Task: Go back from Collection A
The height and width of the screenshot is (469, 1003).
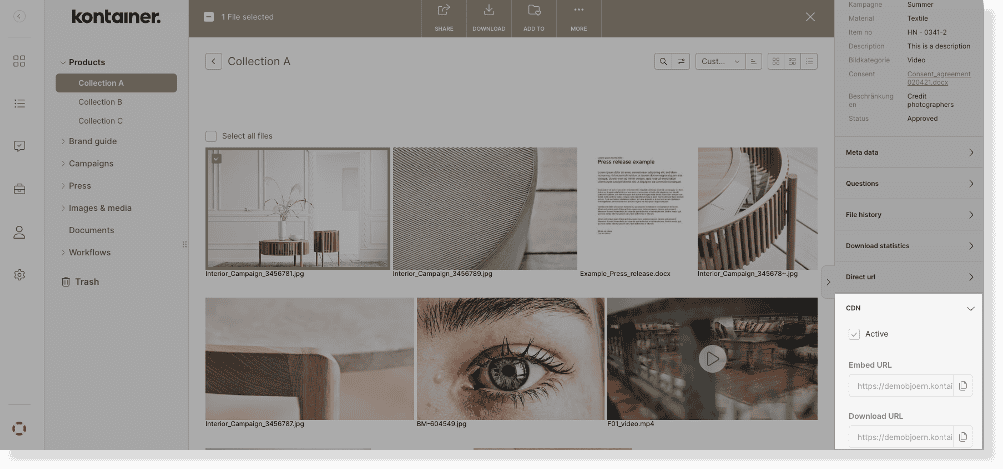Action: (214, 61)
